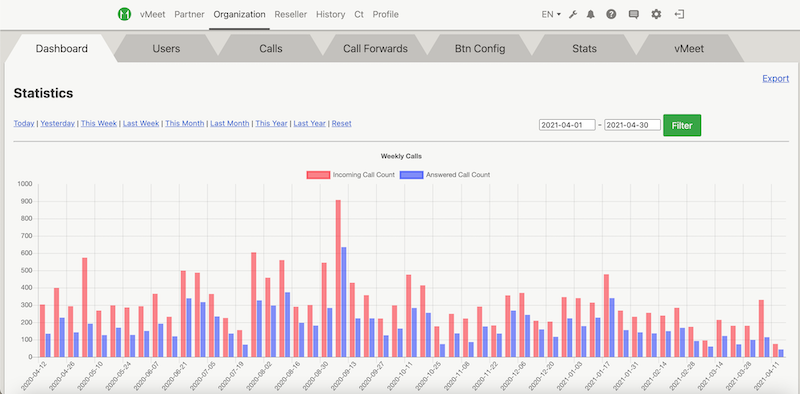Switch to the Users tab
Image resolution: width=800 pixels, height=394 pixels.
[x=166, y=48]
